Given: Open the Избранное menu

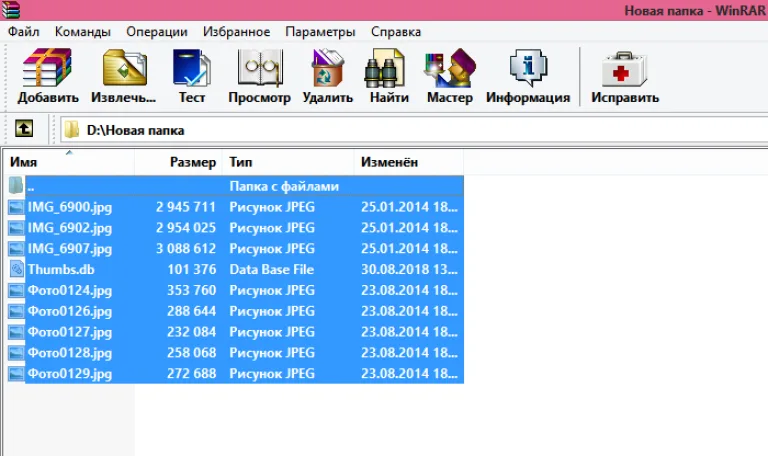Looking at the screenshot, I should tap(237, 32).
